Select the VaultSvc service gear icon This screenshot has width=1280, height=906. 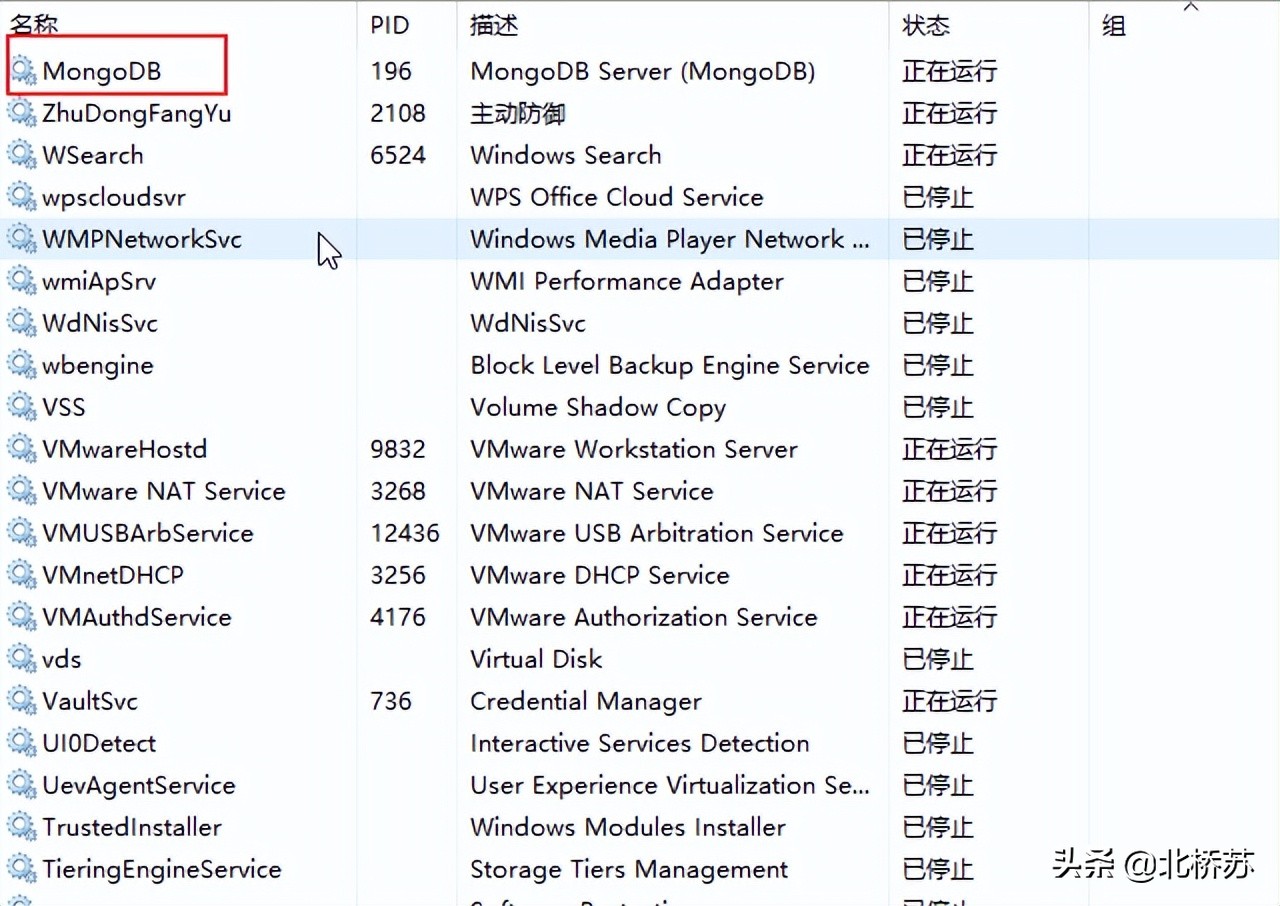(22, 701)
